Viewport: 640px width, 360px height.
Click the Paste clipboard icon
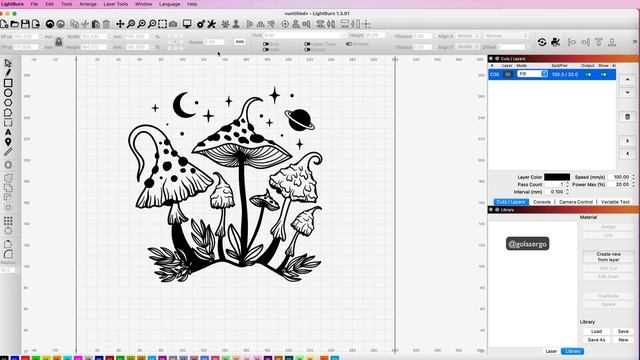click(96, 24)
